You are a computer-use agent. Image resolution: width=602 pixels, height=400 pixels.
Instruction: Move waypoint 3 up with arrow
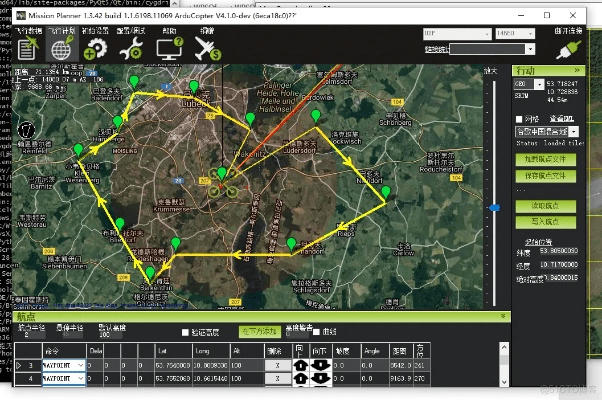pyautogui.click(x=300, y=366)
